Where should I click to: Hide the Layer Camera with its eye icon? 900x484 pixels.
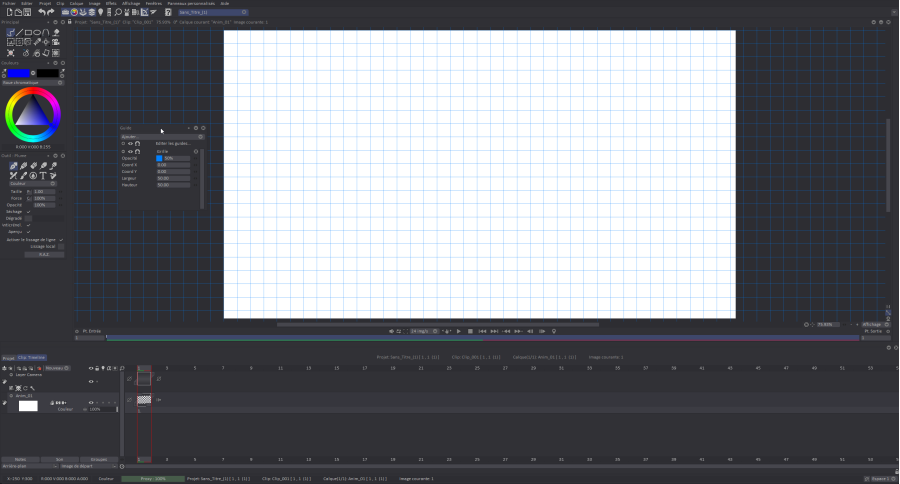[91, 381]
